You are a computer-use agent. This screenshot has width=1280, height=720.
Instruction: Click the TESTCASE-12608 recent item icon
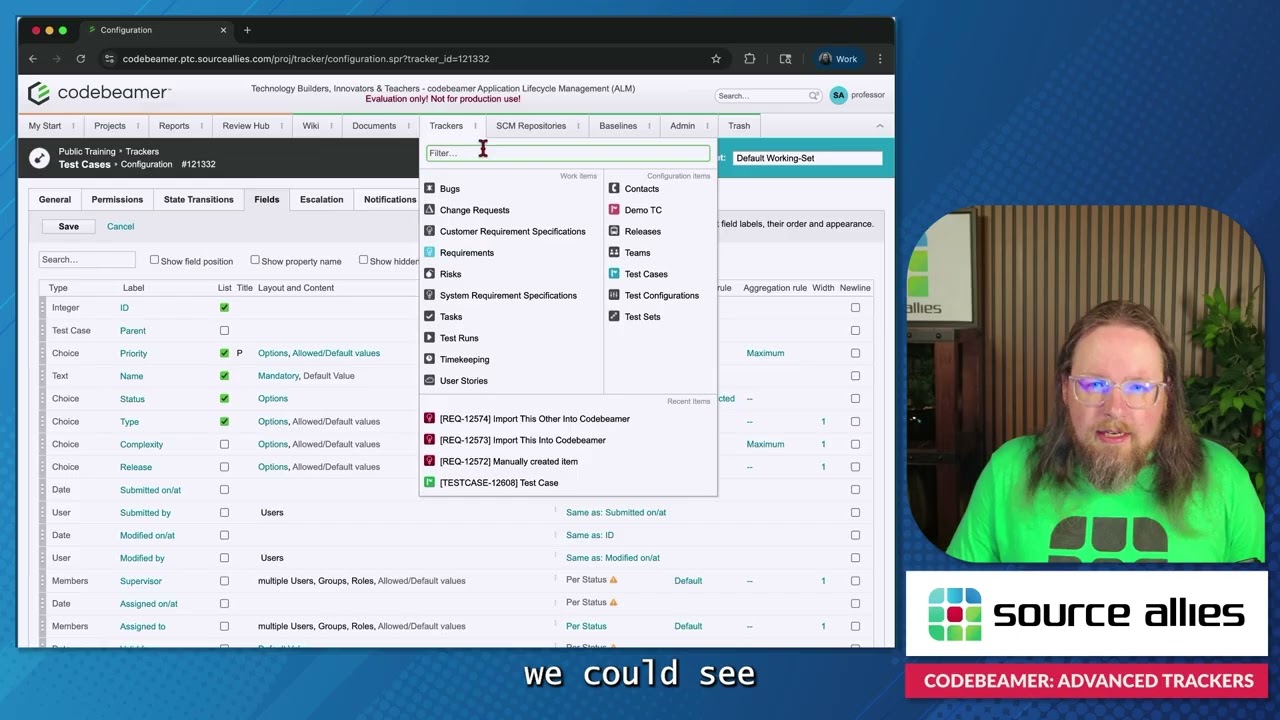point(430,483)
